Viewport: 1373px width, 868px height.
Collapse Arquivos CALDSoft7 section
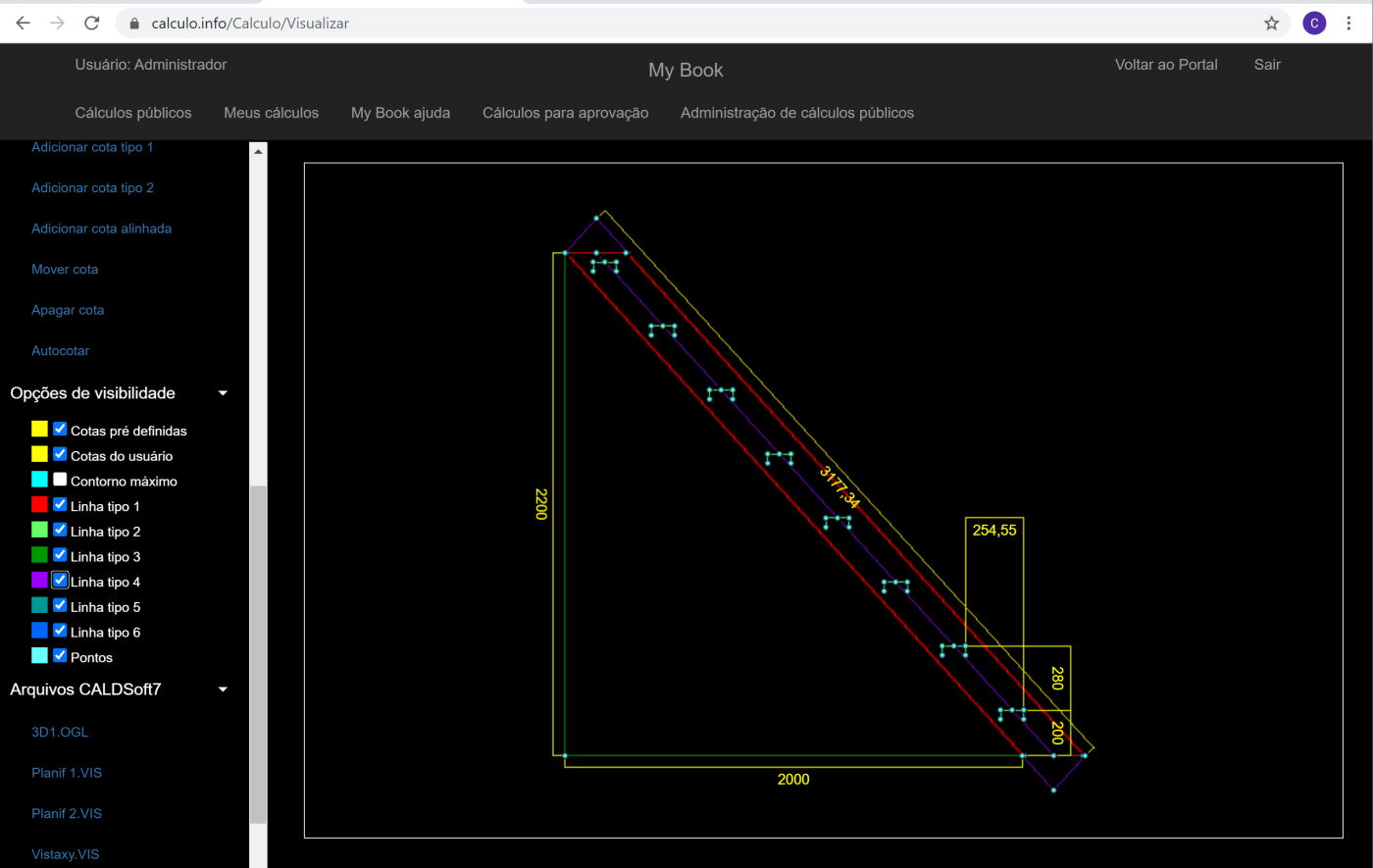pyautogui.click(x=223, y=689)
